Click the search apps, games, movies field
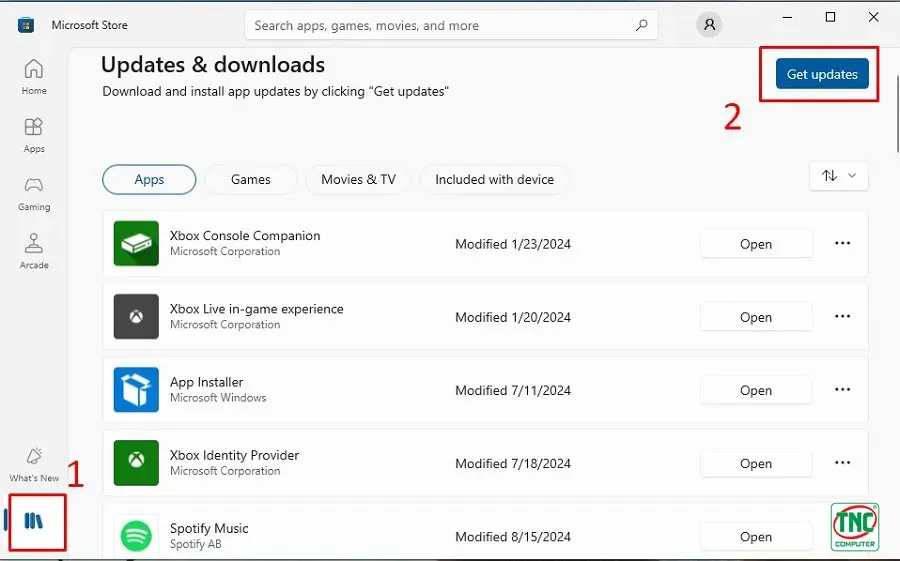The width and height of the screenshot is (900, 561). pyautogui.click(x=451, y=25)
